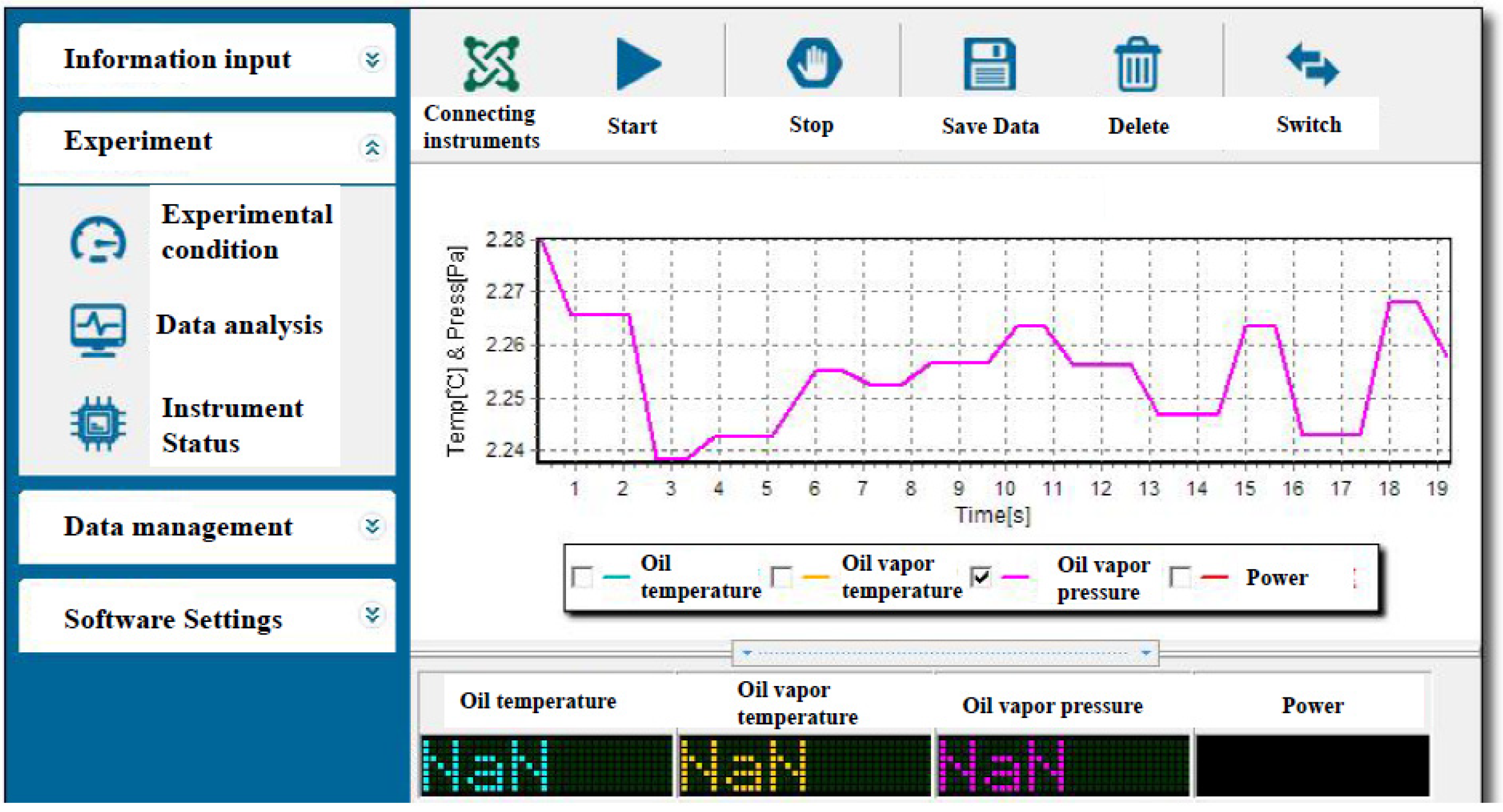Uncheck the Oil vapor pressure checkbox
This screenshot has width=1503, height=812.
click(980, 577)
